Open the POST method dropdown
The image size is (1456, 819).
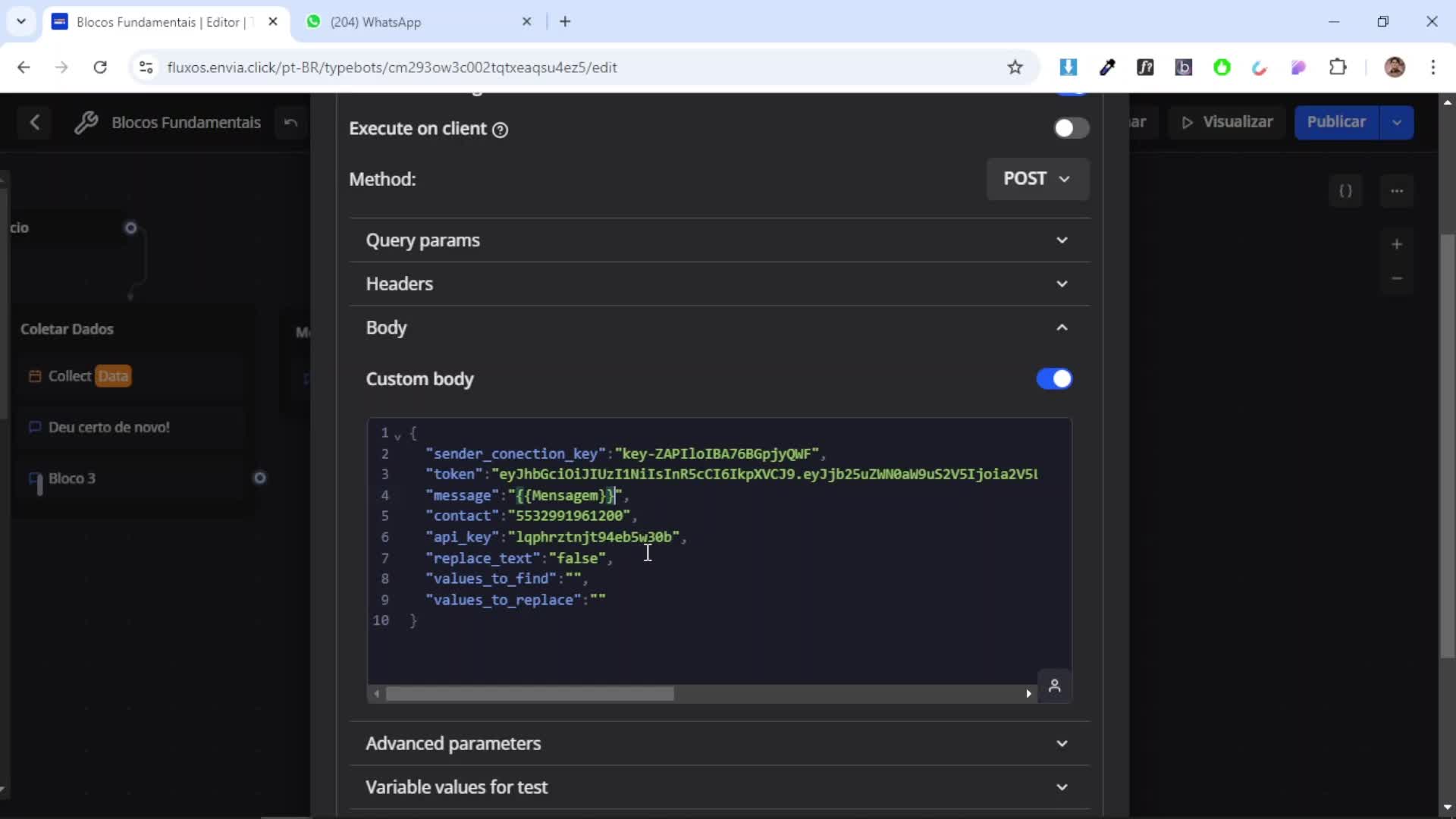point(1037,179)
